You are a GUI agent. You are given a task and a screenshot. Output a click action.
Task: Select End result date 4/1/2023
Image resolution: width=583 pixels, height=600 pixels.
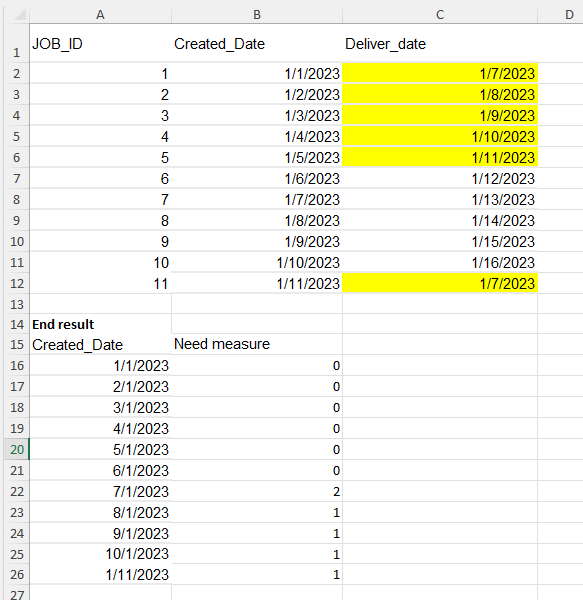pos(100,428)
